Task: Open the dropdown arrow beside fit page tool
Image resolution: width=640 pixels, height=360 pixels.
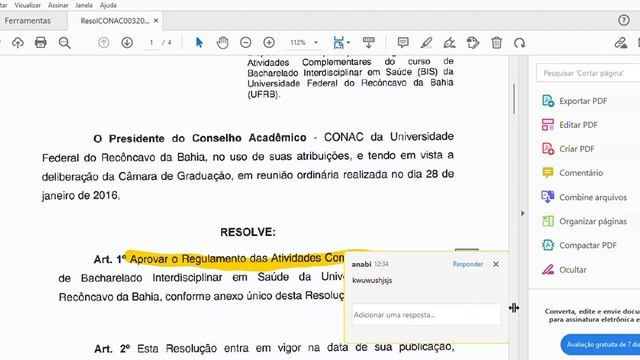Action: tap(348, 42)
